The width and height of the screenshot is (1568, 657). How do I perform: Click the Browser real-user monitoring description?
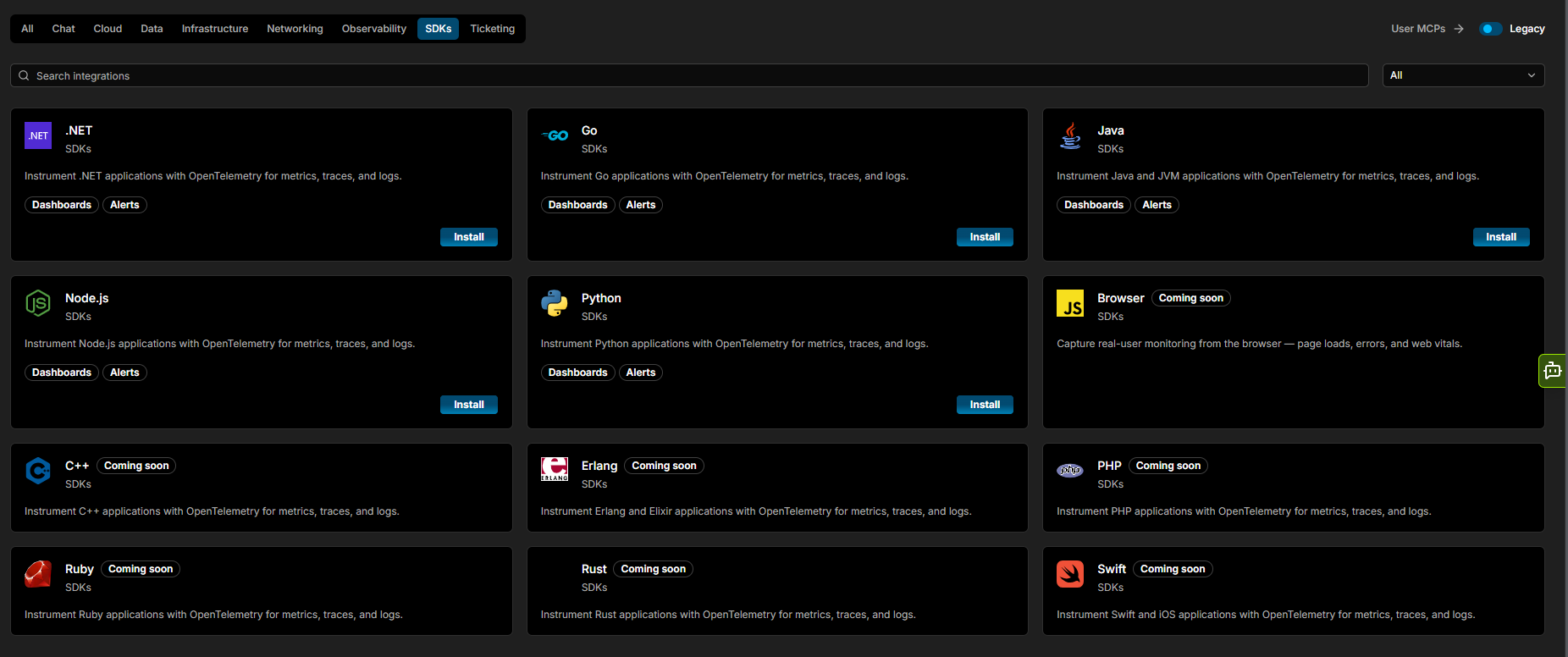coord(1259,344)
